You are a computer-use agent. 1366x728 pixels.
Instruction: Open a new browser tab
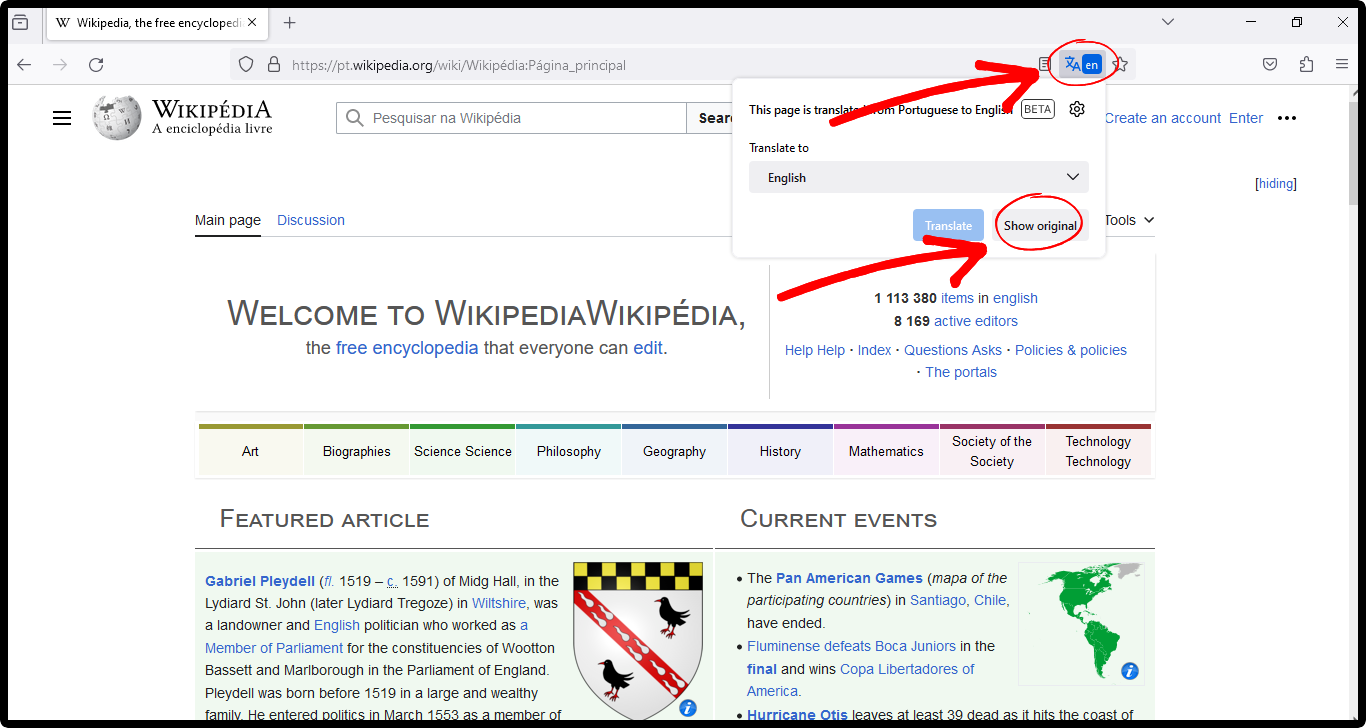pos(289,22)
